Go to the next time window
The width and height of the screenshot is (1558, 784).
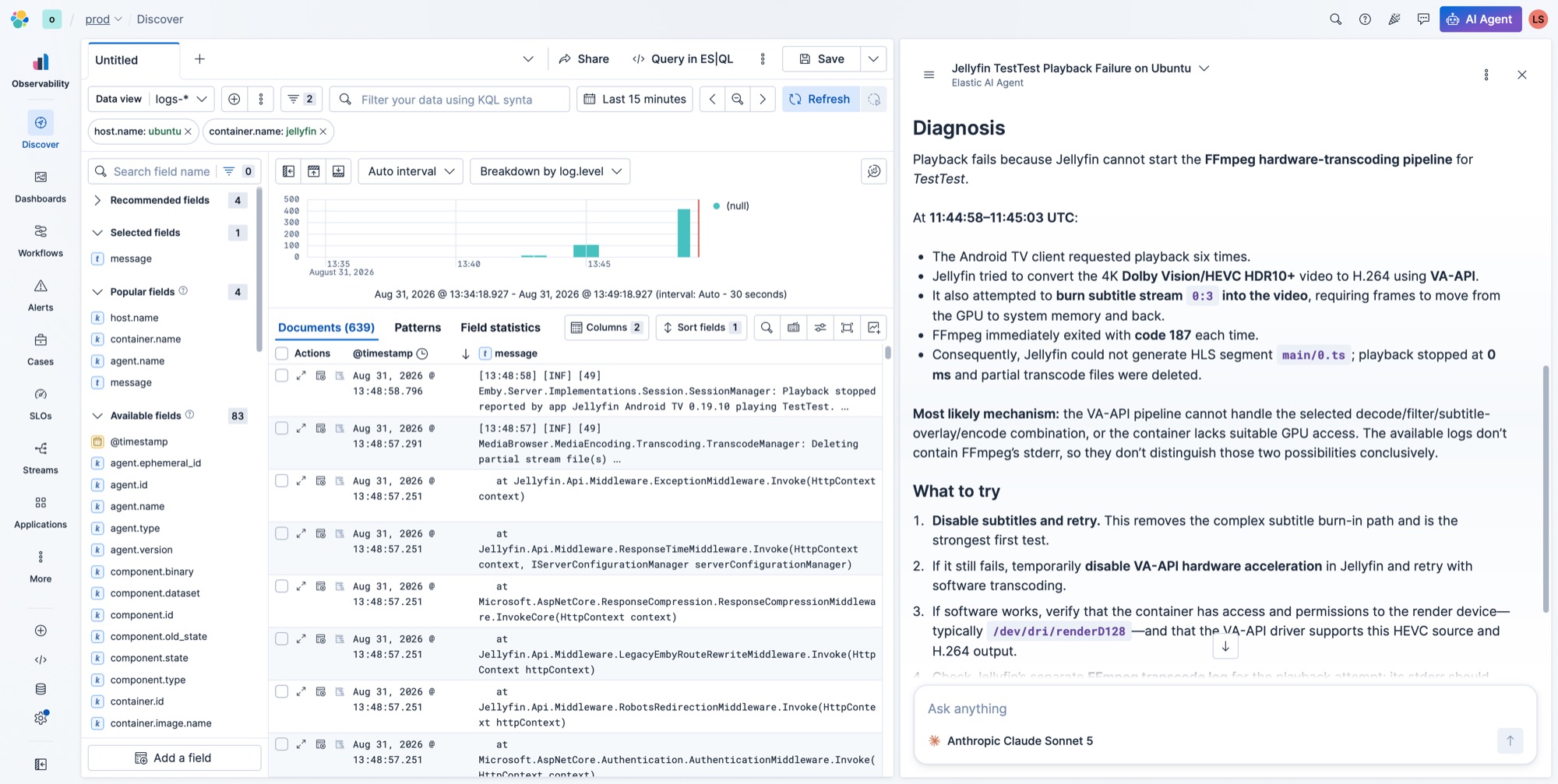tap(763, 99)
